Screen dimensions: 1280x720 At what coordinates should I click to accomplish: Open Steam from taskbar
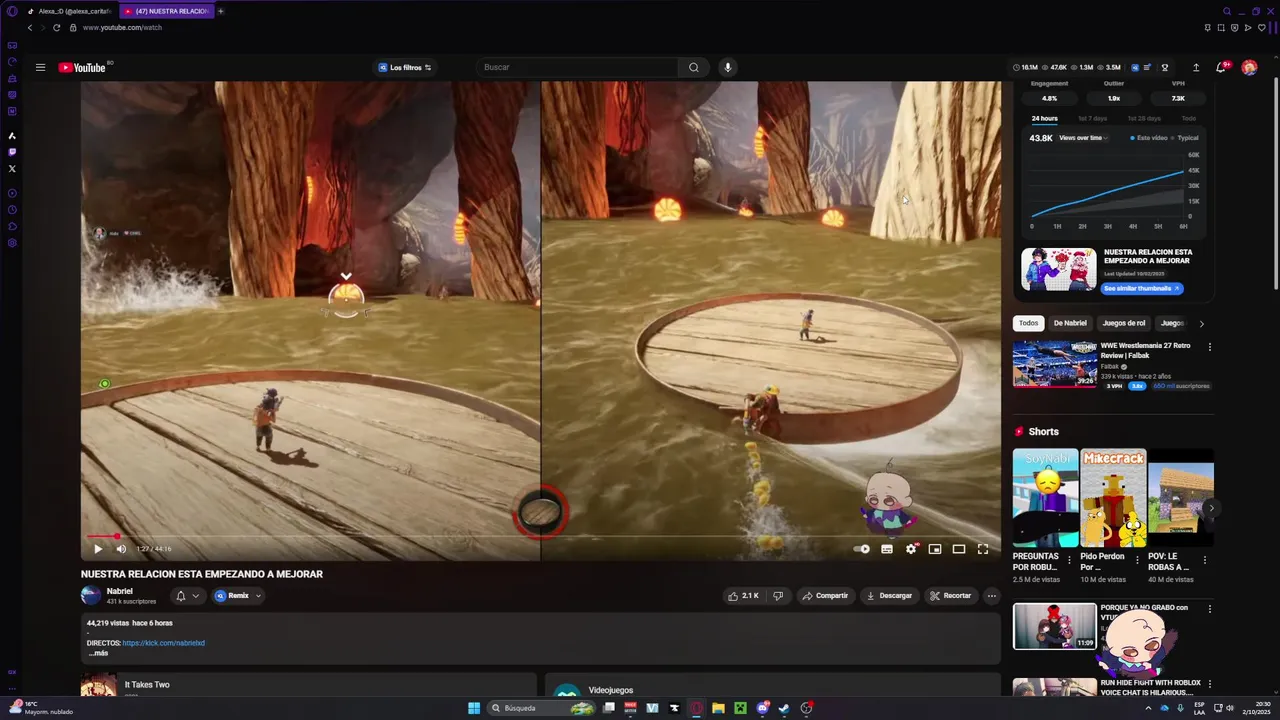pyautogui.click(x=784, y=708)
